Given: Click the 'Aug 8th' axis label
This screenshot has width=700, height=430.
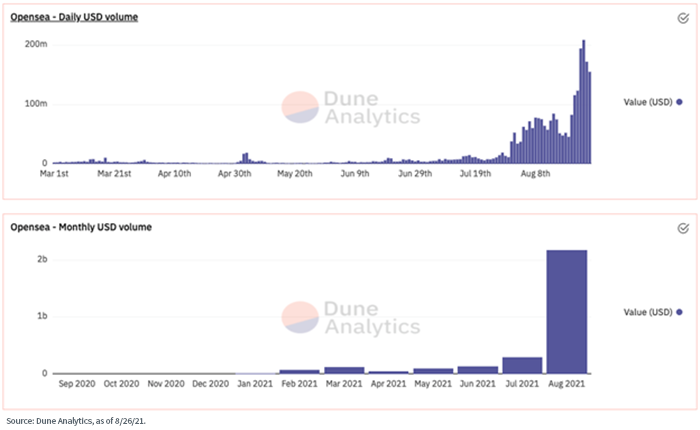Looking at the screenshot, I should [535, 174].
